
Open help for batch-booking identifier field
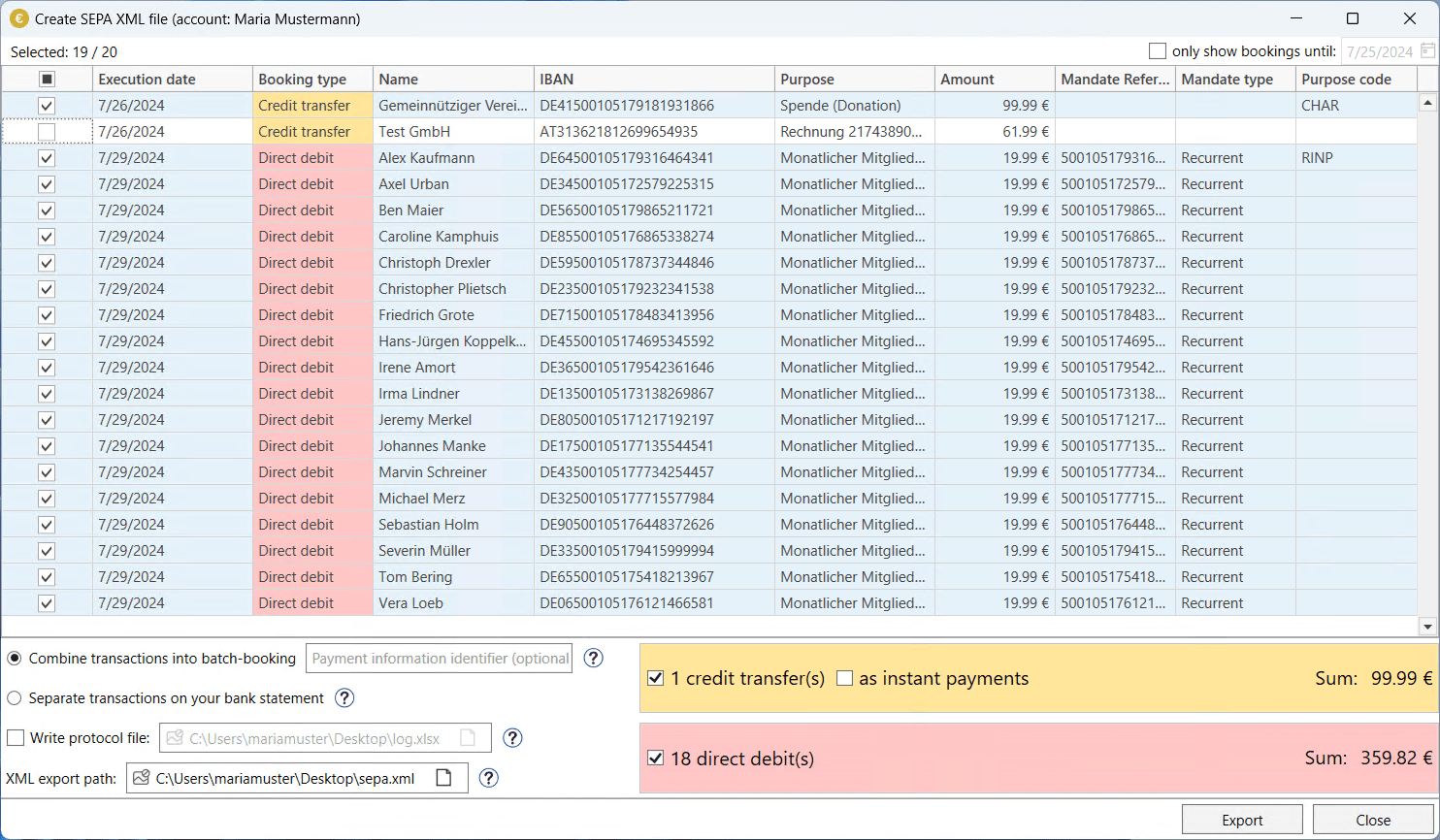point(593,658)
